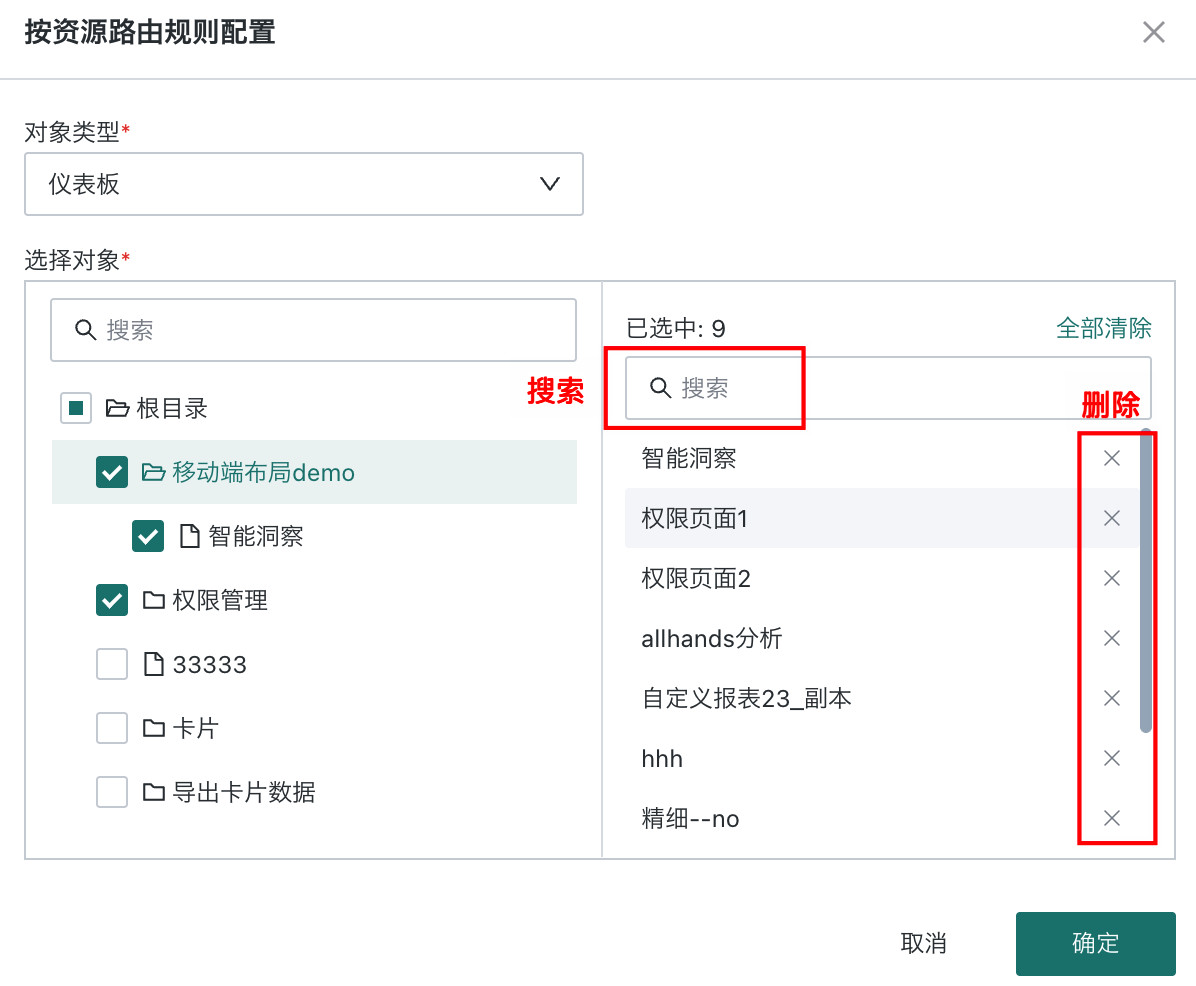The height and width of the screenshot is (986, 1196).
Task: Remove hhh from selected list
Action: tap(1111, 758)
